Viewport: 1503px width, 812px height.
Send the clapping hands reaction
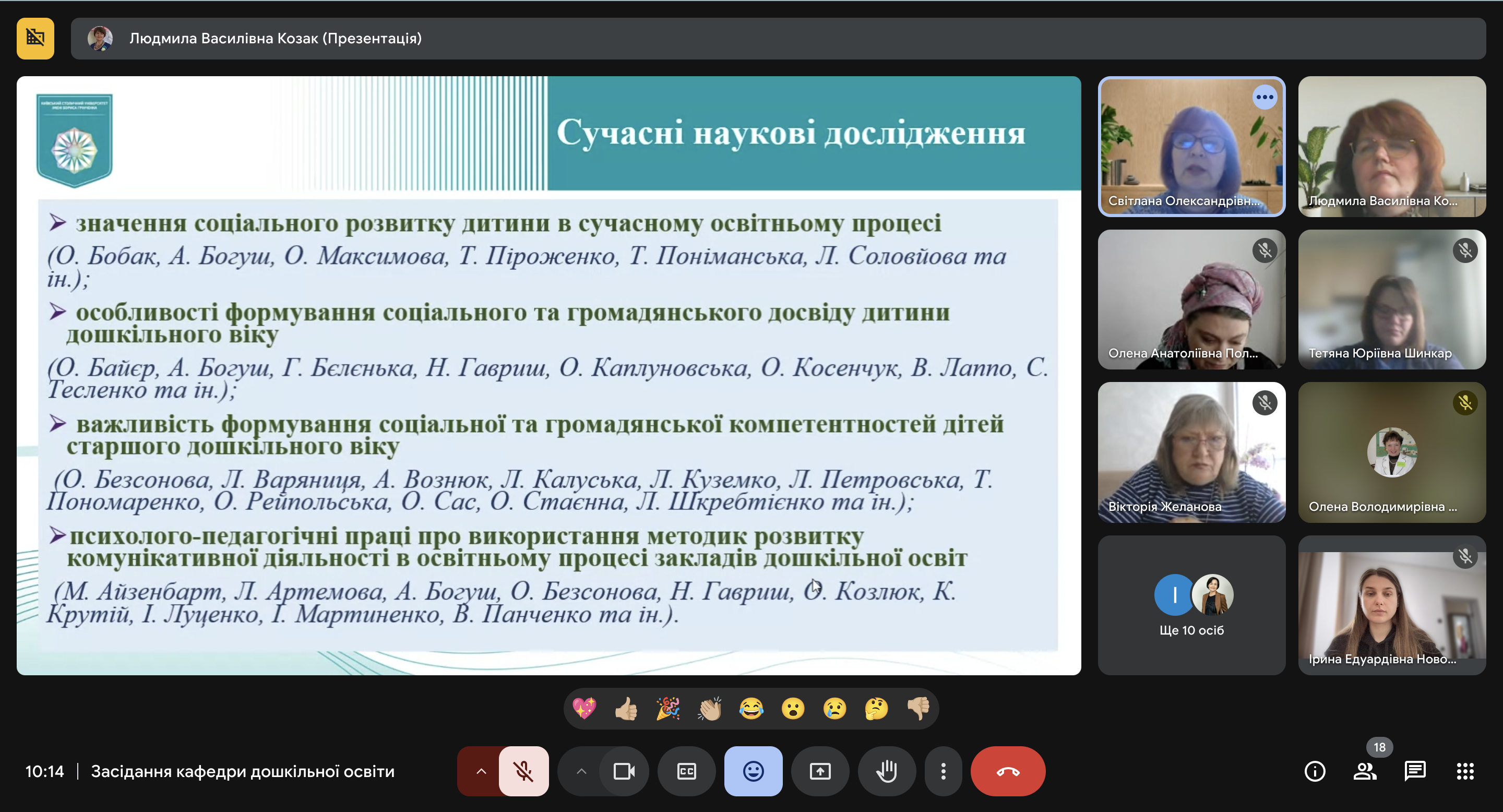tap(710, 709)
